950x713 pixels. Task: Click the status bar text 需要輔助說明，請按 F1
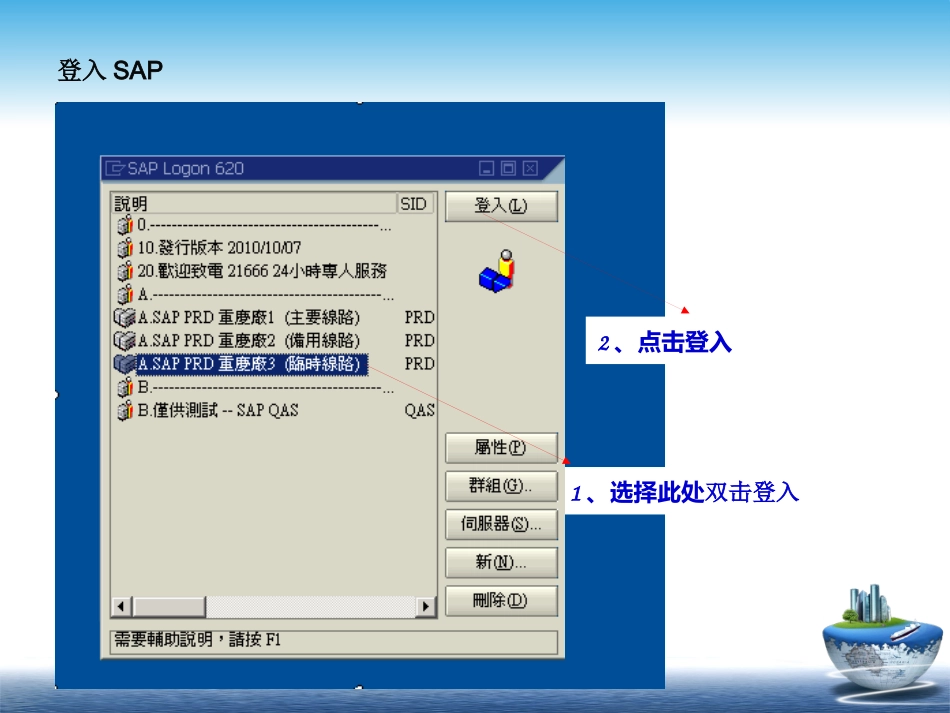click(198, 640)
